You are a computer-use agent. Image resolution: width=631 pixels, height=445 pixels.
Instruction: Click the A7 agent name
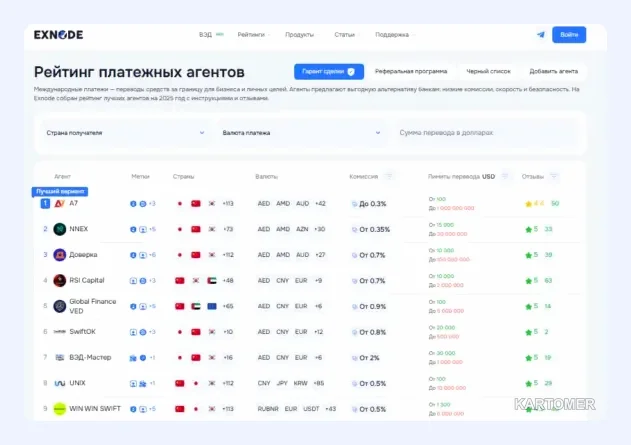pyautogui.click(x=73, y=203)
